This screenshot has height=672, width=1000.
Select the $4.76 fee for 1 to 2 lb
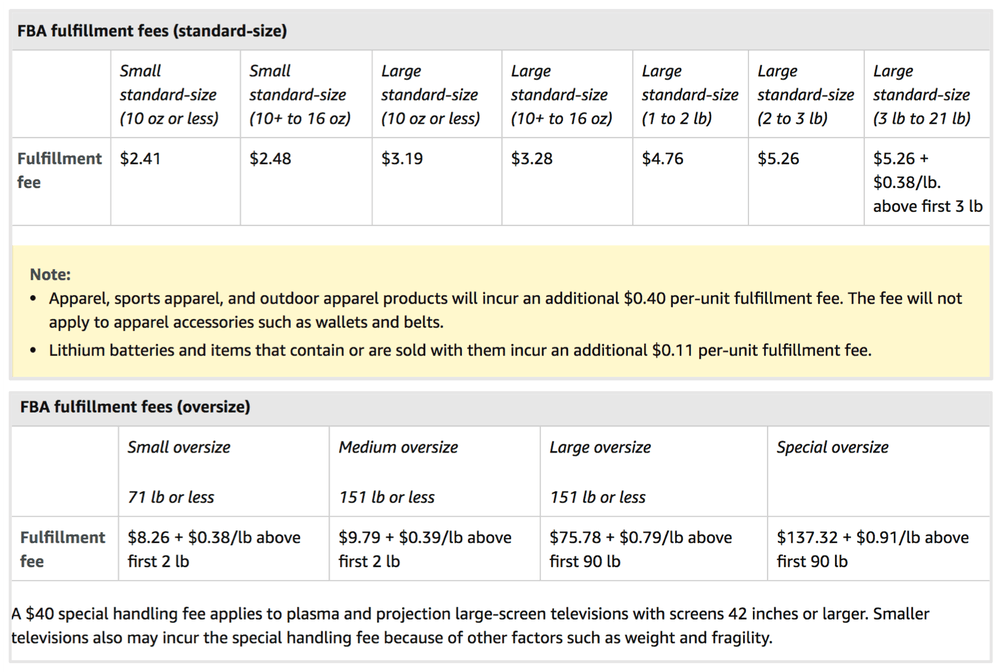pos(662,158)
